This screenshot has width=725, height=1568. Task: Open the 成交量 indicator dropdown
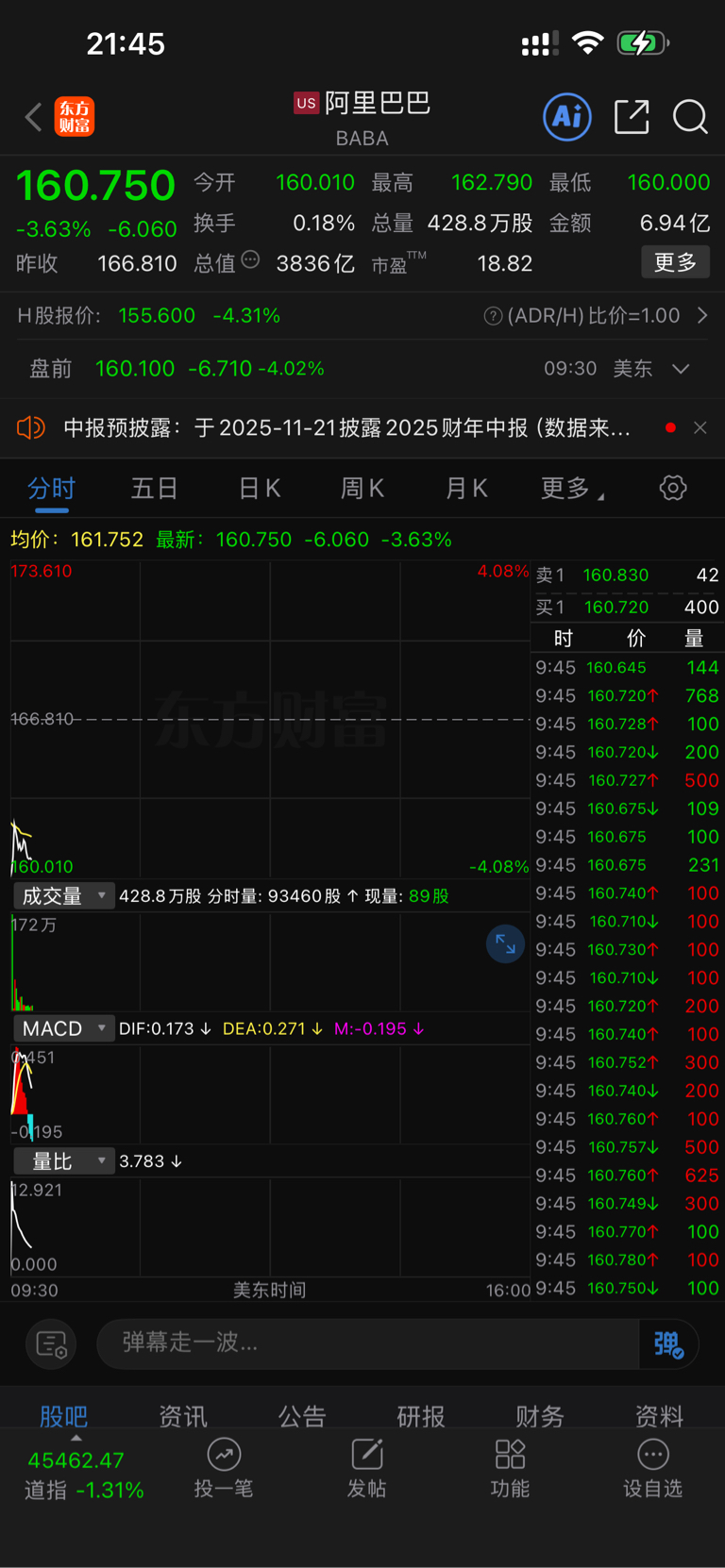pos(63,895)
